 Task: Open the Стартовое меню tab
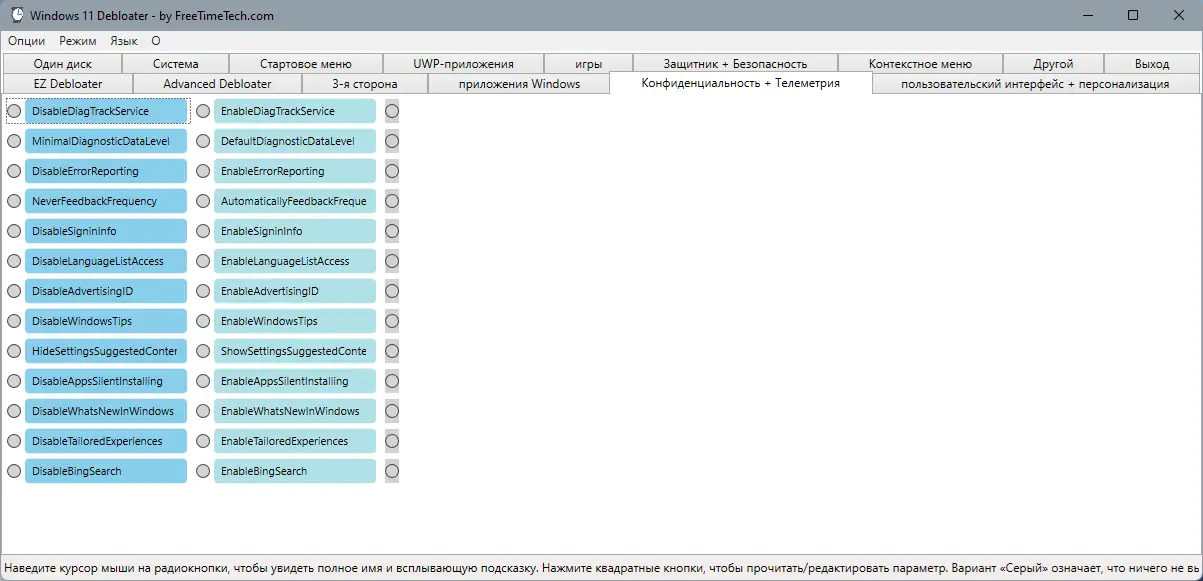(306, 63)
